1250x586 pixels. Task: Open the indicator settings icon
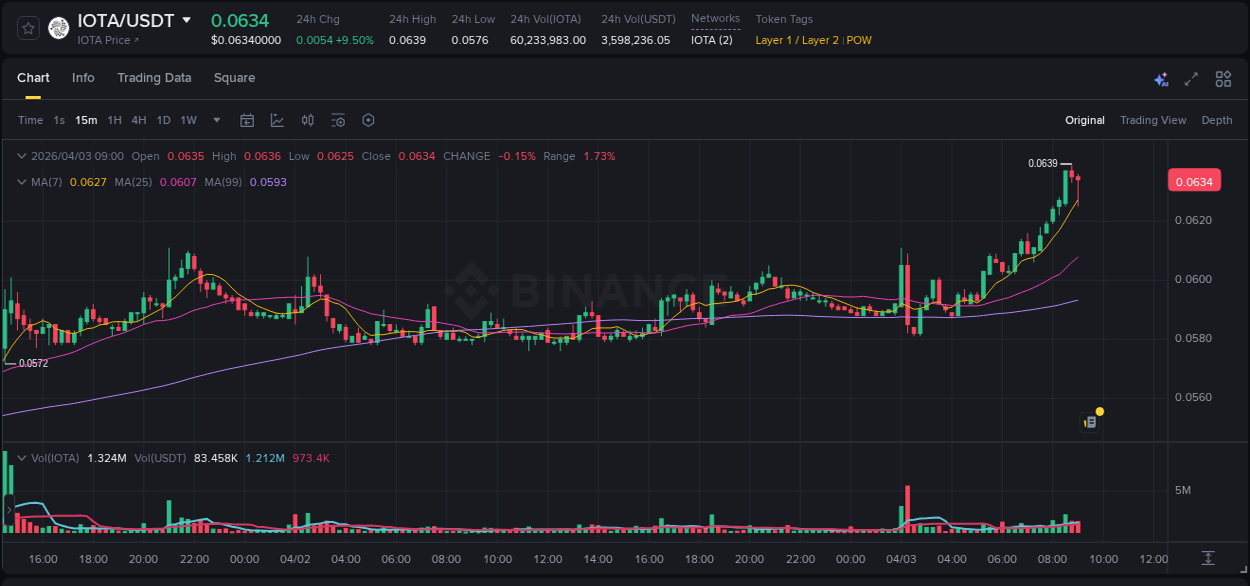(338, 120)
